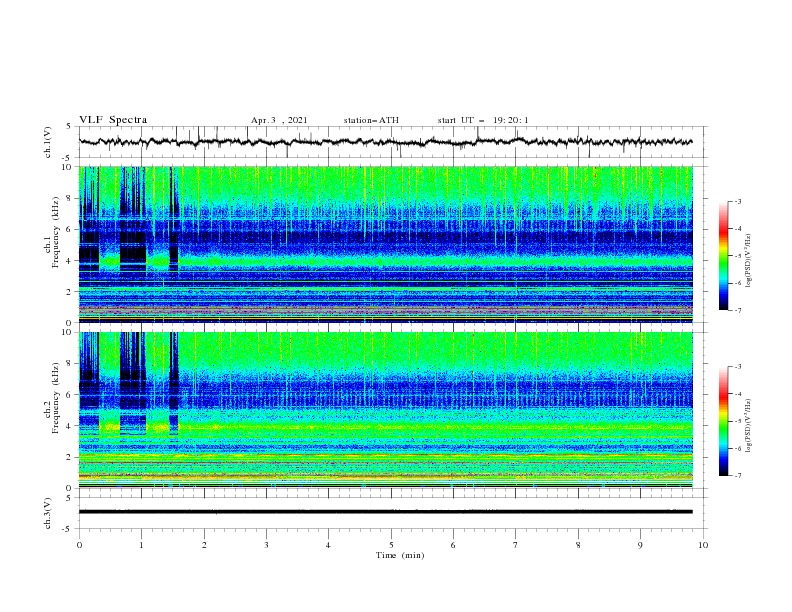
Task: Click the ch.1 spectrogram color scale bar
Action: click(x=723, y=255)
